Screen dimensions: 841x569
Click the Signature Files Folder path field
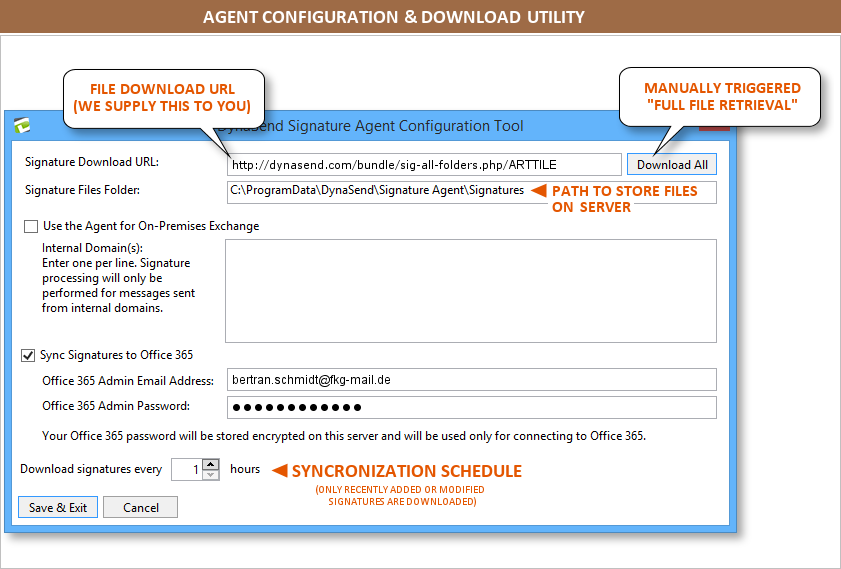(471, 193)
